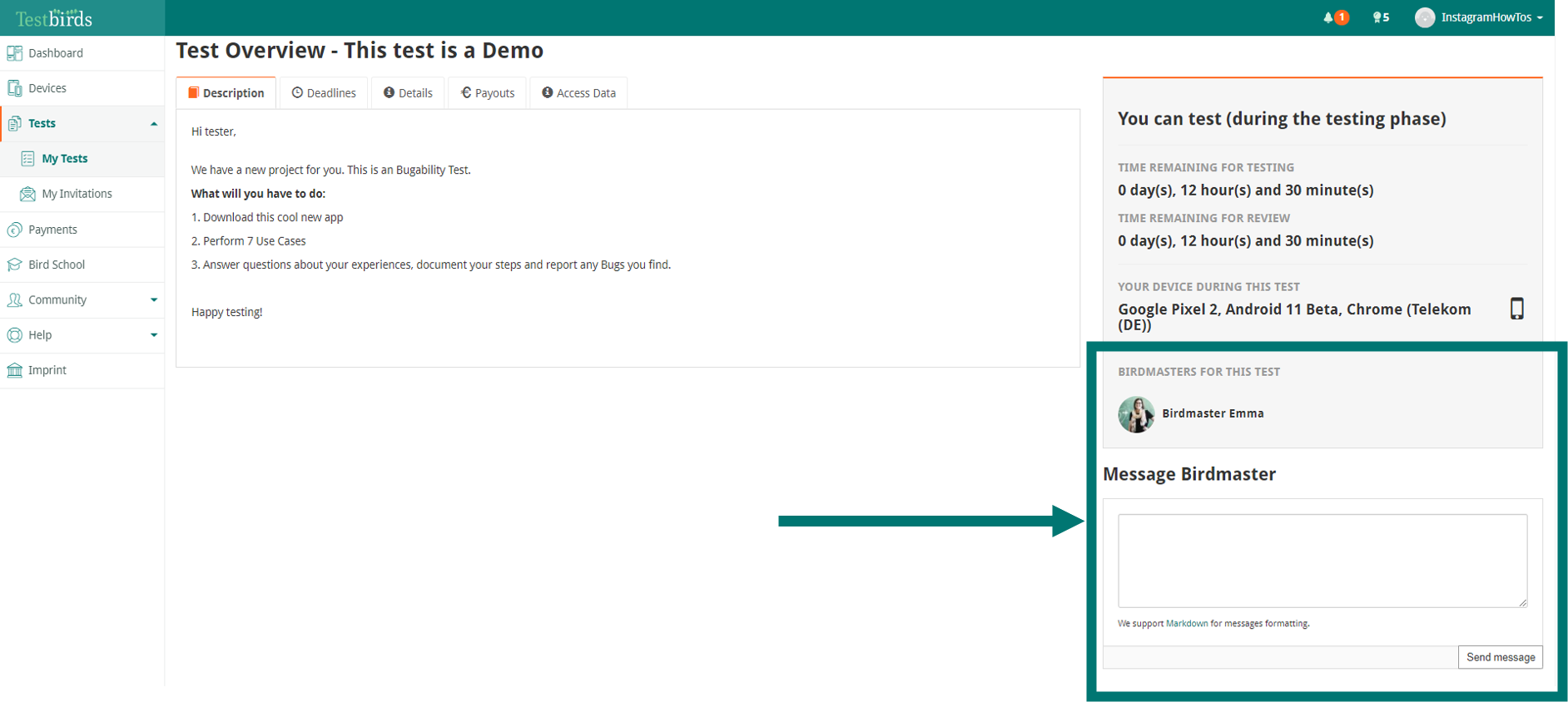Click the lightbulb points icon
Screen dimensions: 1568x702
tap(1377, 17)
